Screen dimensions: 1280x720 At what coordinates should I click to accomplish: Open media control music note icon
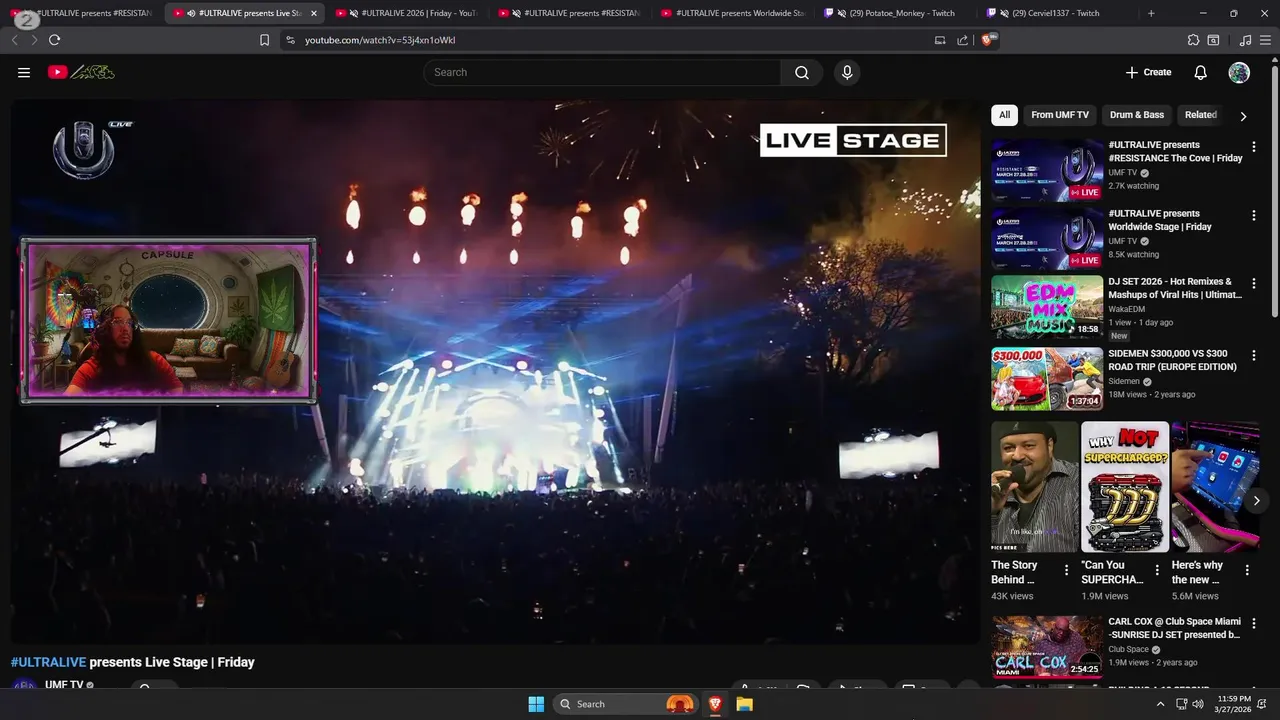click(x=1245, y=40)
